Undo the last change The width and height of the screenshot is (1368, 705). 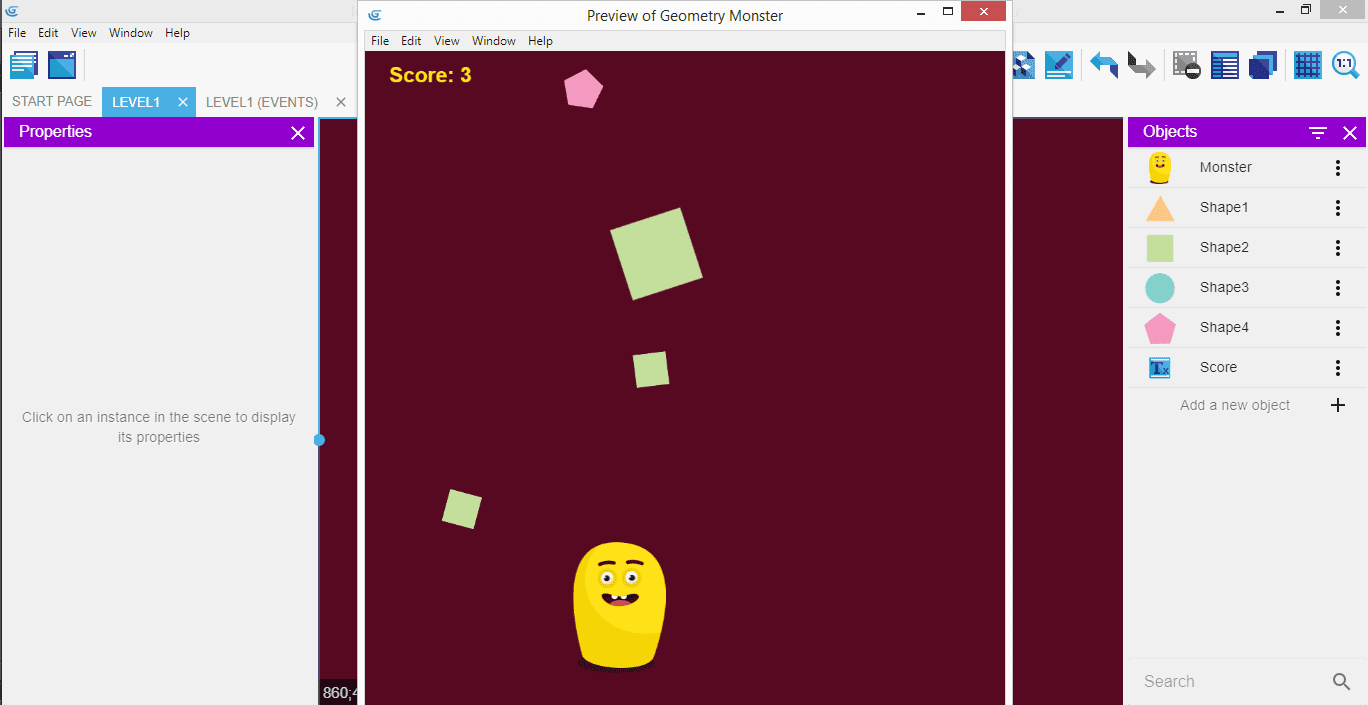click(1104, 65)
